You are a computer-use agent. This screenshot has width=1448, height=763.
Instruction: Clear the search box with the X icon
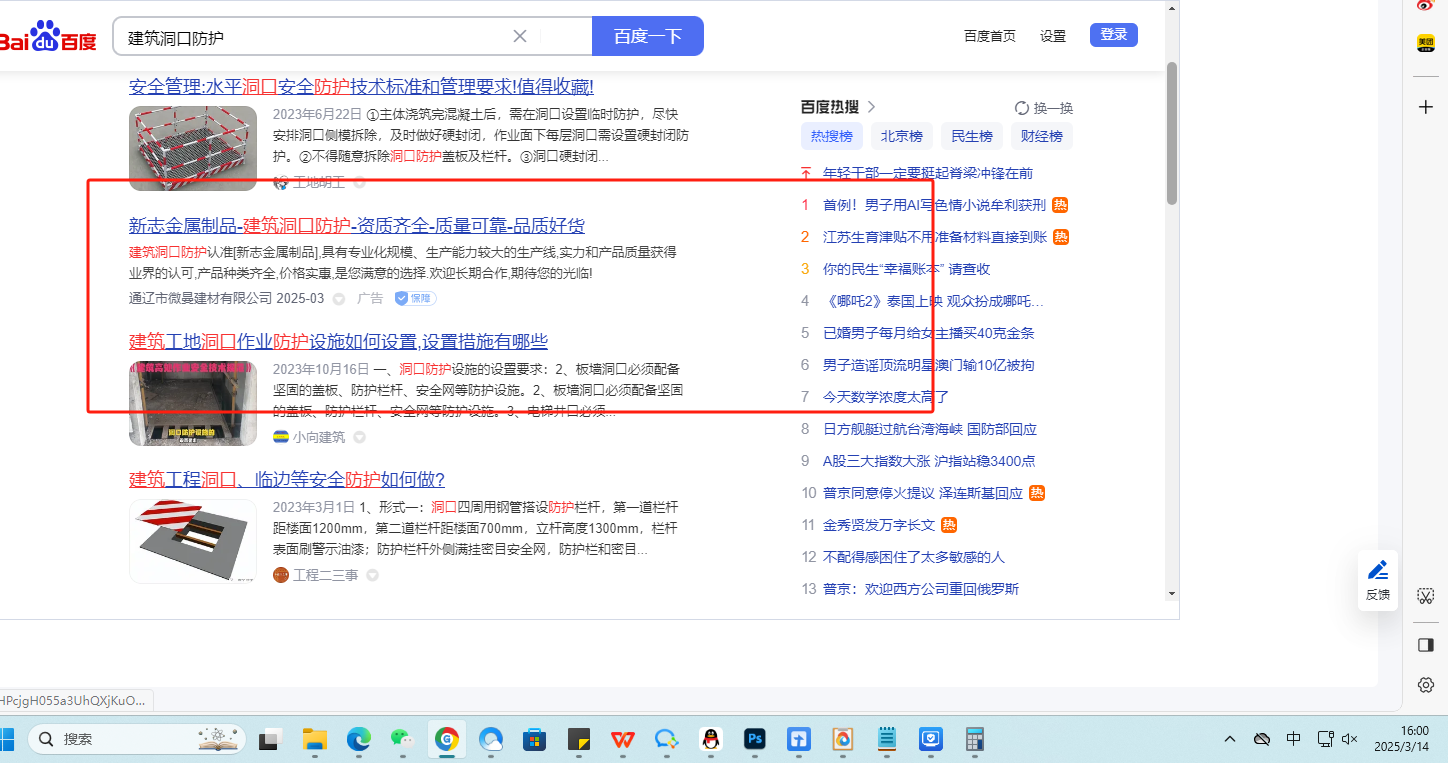520,37
